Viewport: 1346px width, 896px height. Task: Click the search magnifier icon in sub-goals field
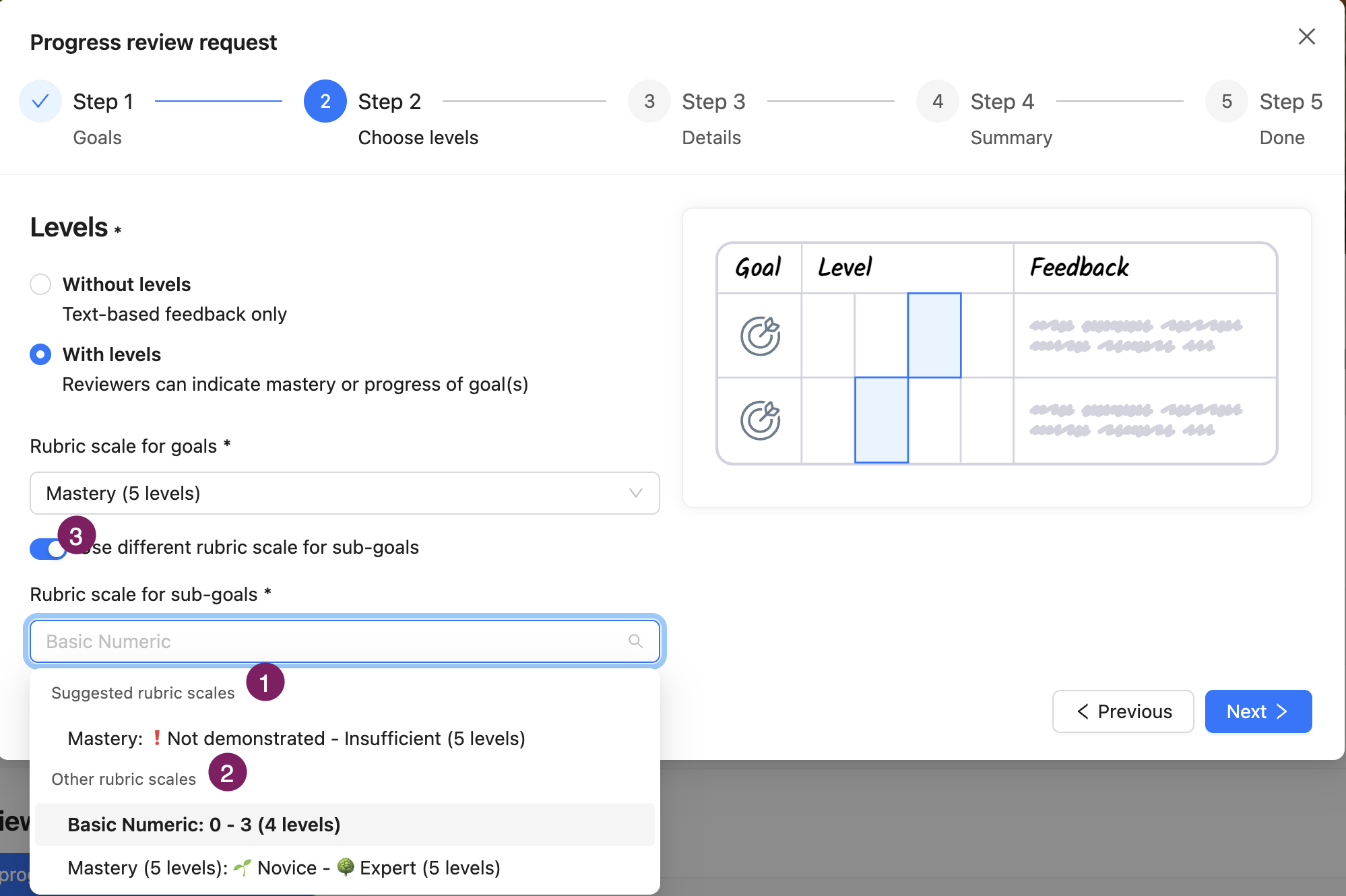point(635,641)
